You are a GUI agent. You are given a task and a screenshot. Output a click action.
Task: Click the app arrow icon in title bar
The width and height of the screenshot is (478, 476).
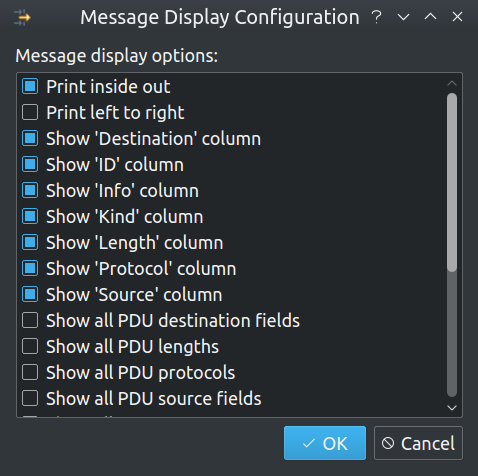click(x=22, y=18)
